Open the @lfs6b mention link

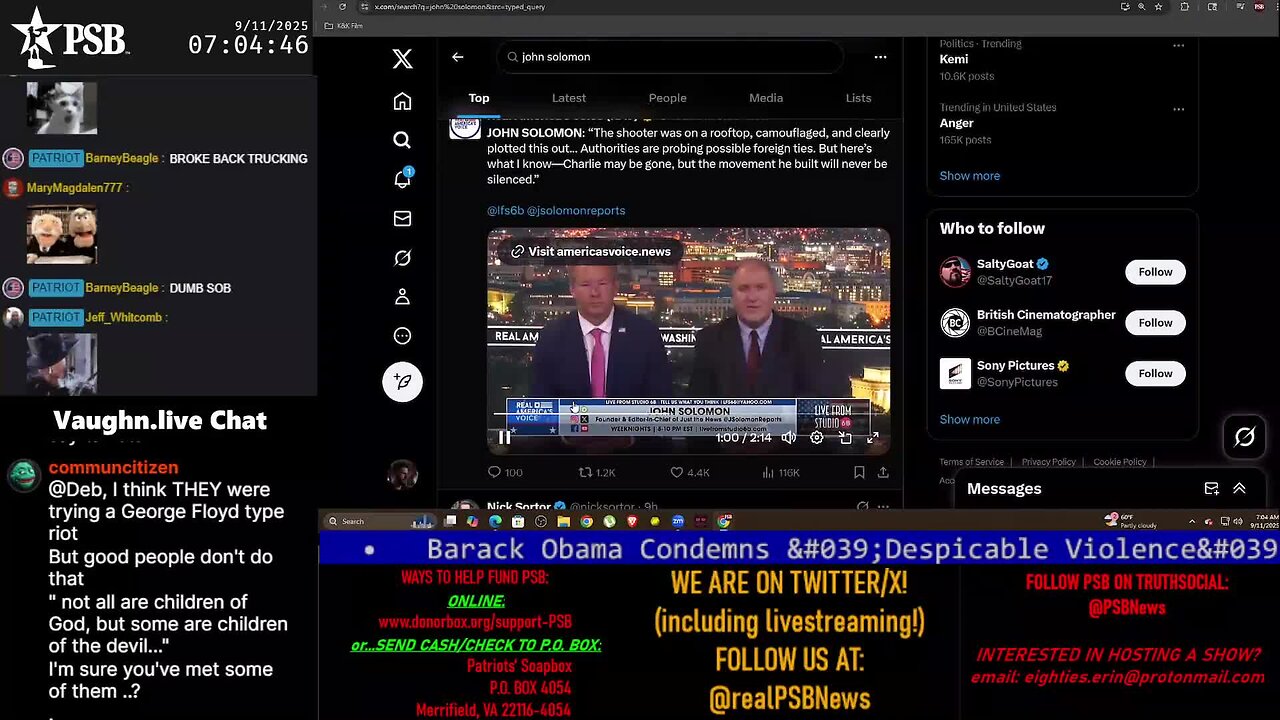505,210
